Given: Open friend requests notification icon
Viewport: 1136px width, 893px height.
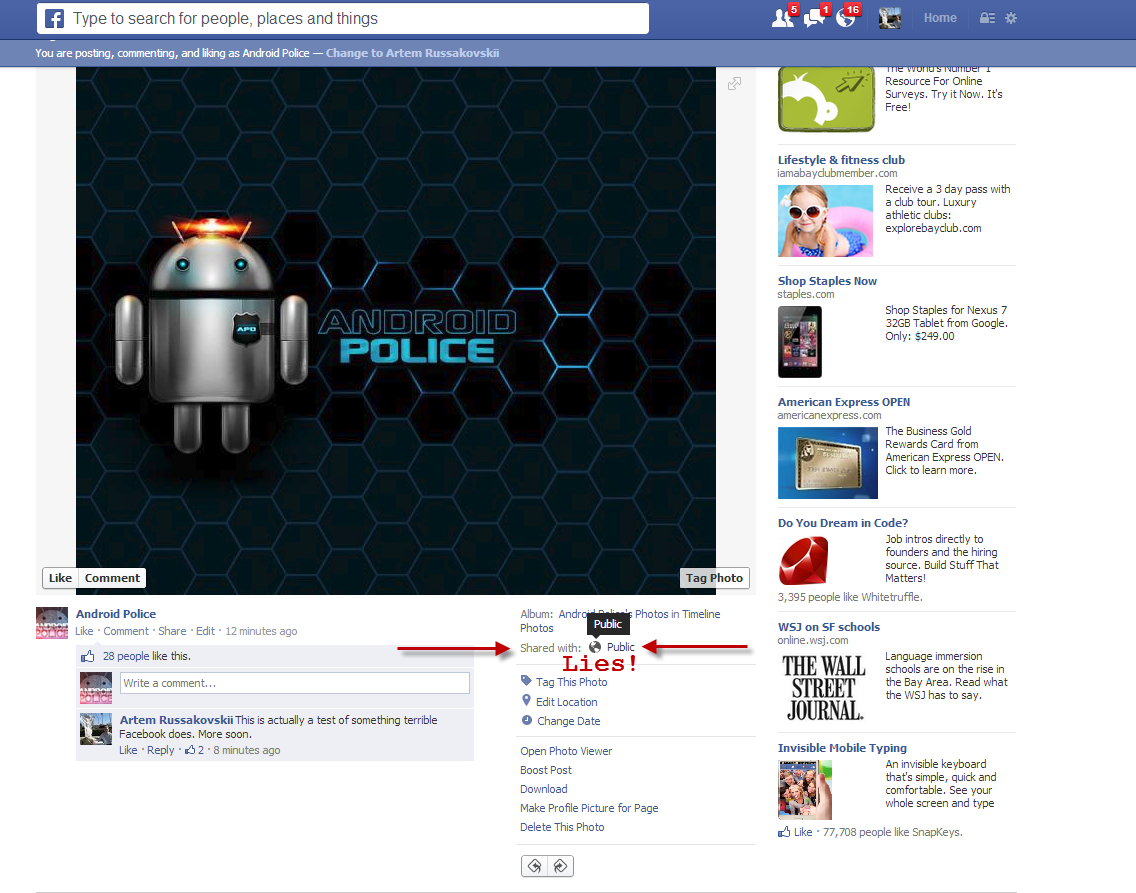Looking at the screenshot, I should point(783,17).
